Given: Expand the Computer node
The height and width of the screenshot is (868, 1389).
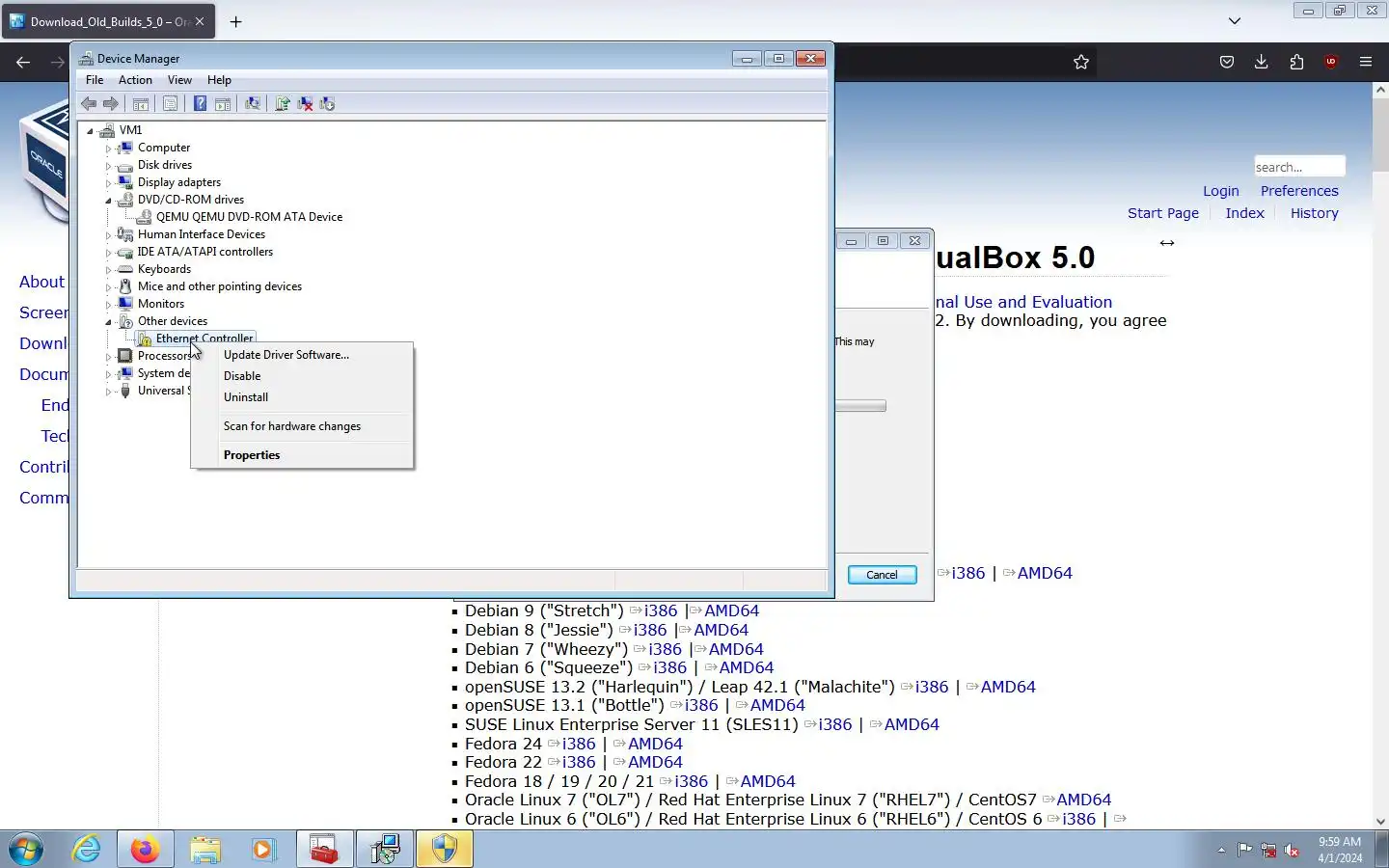Looking at the screenshot, I should [109, 149].
